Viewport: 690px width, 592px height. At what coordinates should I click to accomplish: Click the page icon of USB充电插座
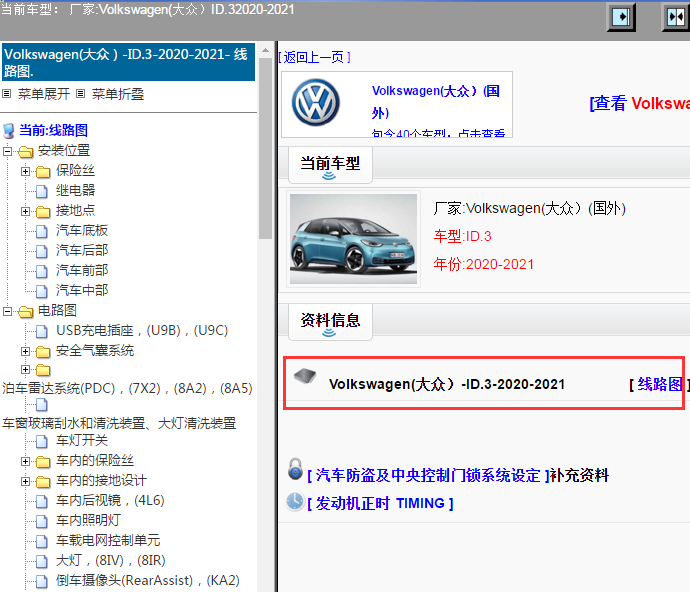pyautogui.click(x=42, y=331)
